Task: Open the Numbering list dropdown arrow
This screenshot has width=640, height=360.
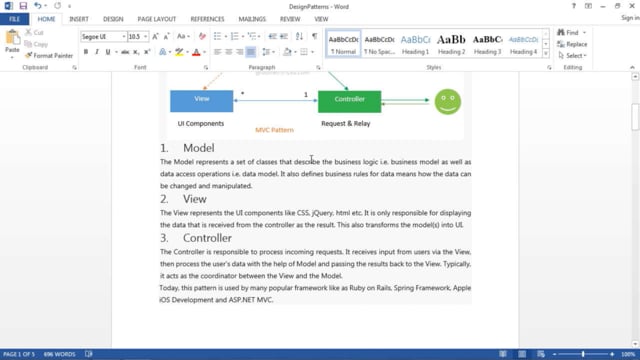Action: pyautogui.click(x=243, y=37)
